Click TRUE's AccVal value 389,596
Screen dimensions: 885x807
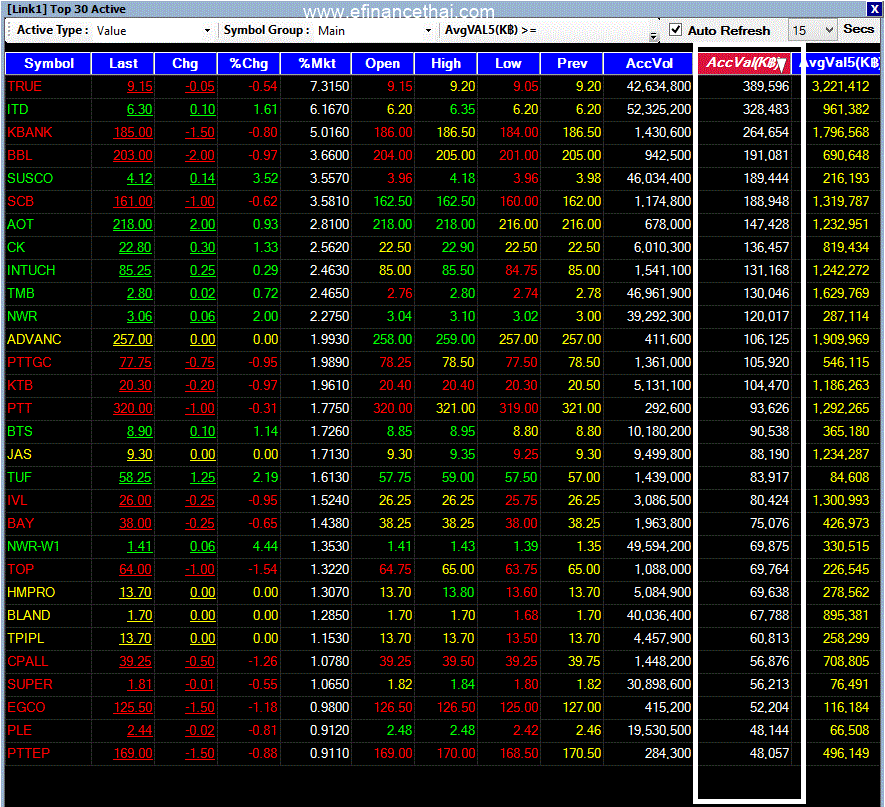[x=766, y=86]
